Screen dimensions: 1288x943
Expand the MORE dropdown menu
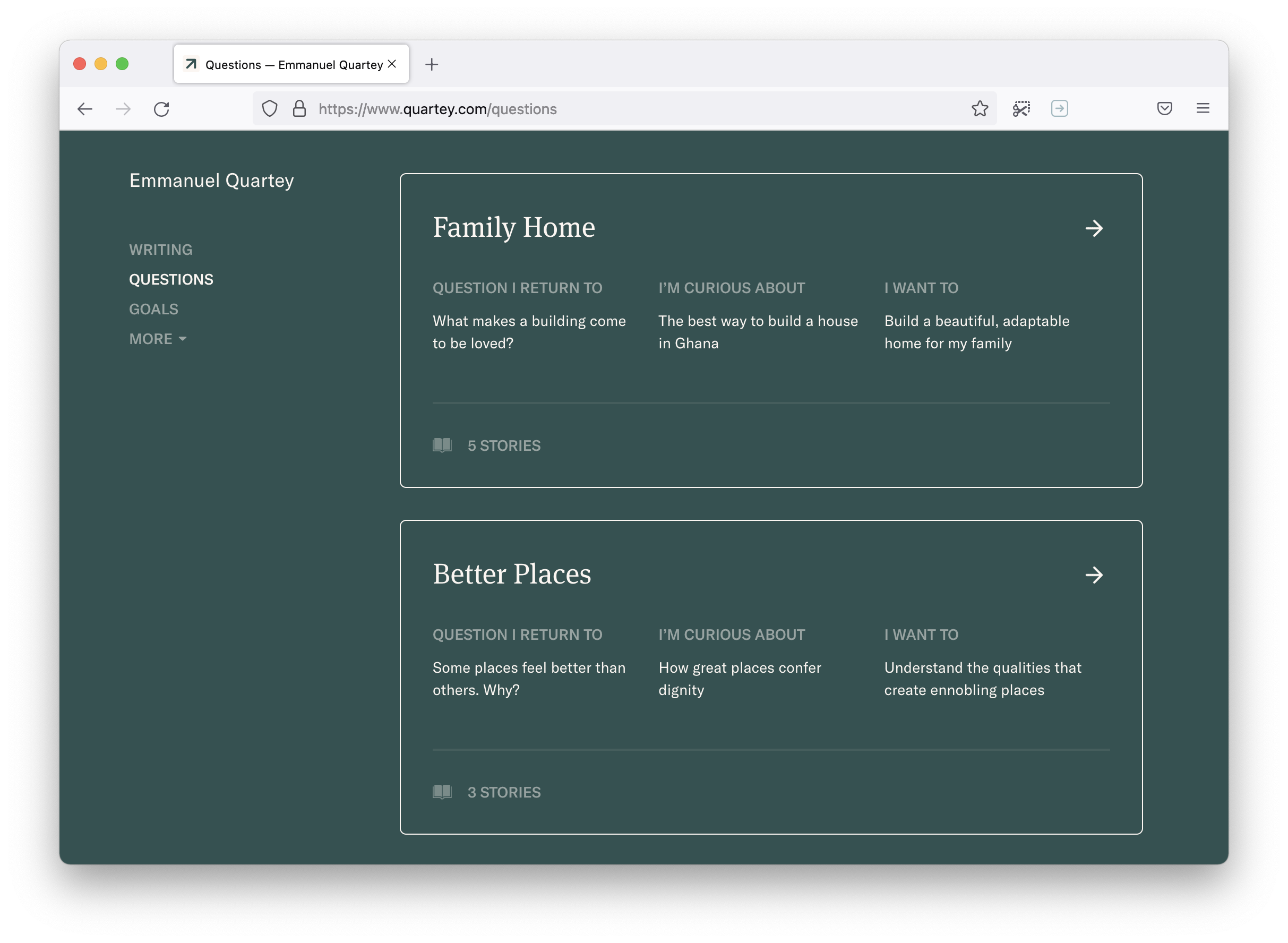point(158,339)
